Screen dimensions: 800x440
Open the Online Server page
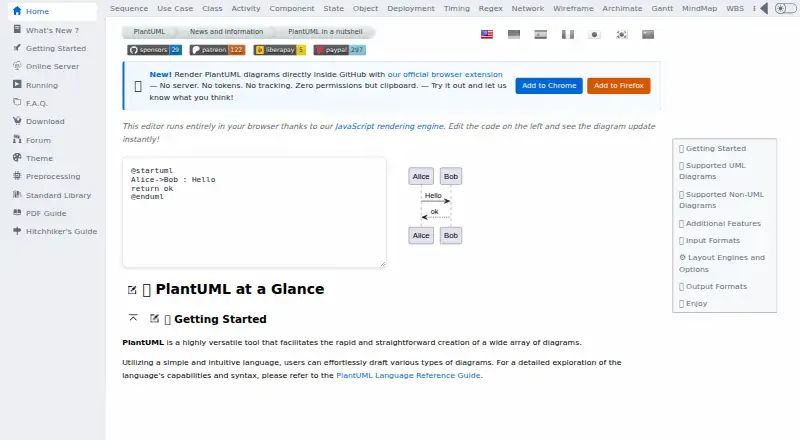pos(52,66)
